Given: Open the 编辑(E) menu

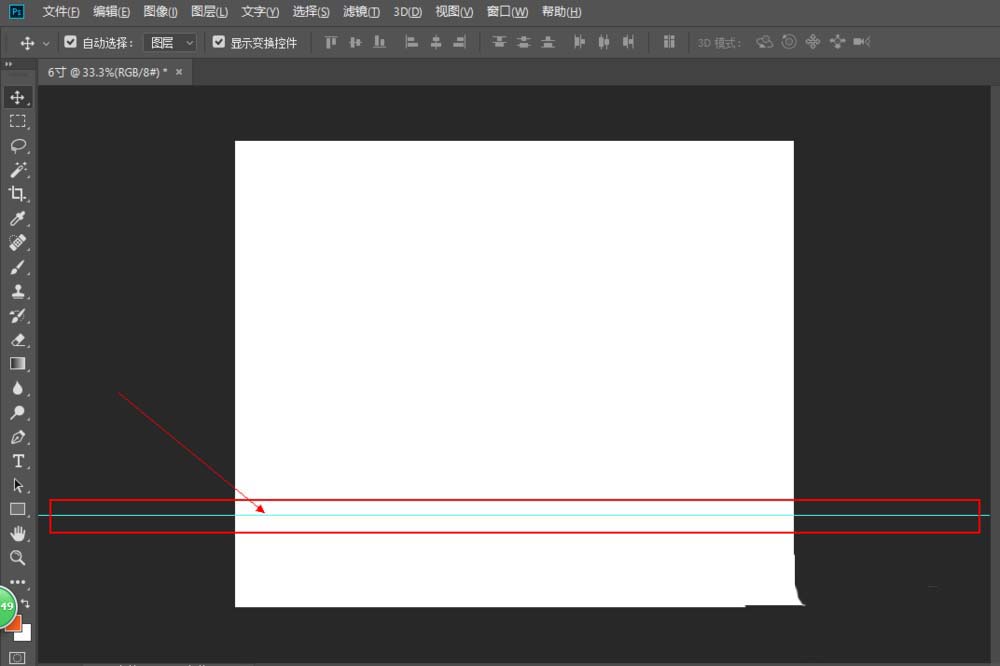Looking at the screenshot, I should point(111,11).
